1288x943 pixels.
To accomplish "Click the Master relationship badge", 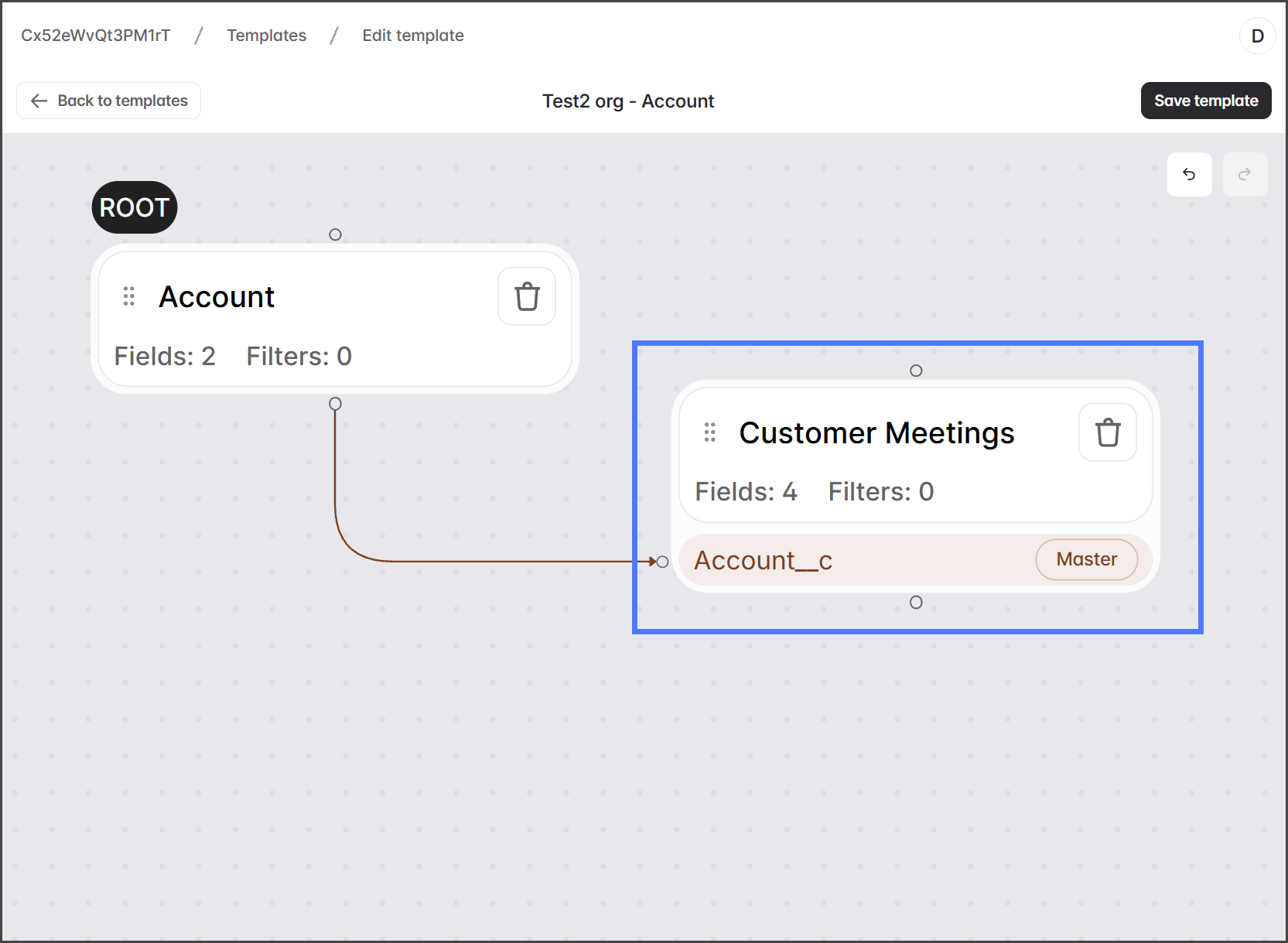I will point(1086,559).
